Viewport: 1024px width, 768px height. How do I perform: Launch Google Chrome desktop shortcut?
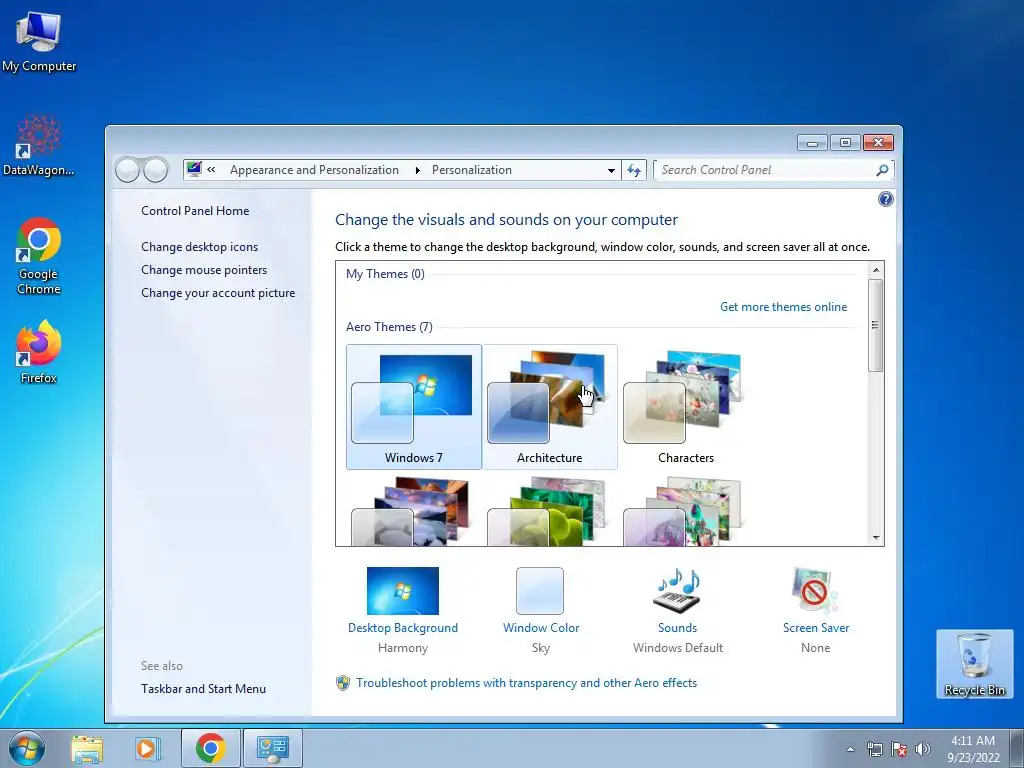tap(39, 256)
